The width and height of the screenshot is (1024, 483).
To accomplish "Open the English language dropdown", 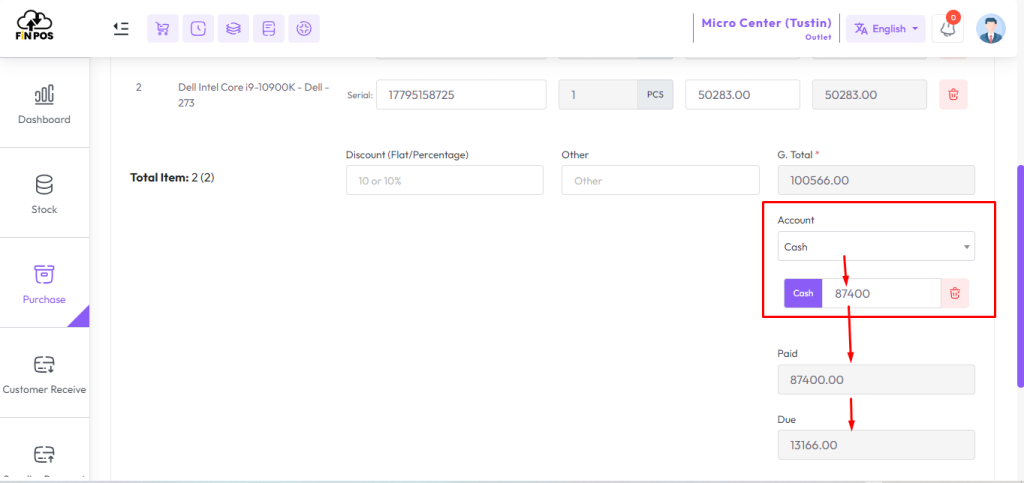I will tap(886, 29).
